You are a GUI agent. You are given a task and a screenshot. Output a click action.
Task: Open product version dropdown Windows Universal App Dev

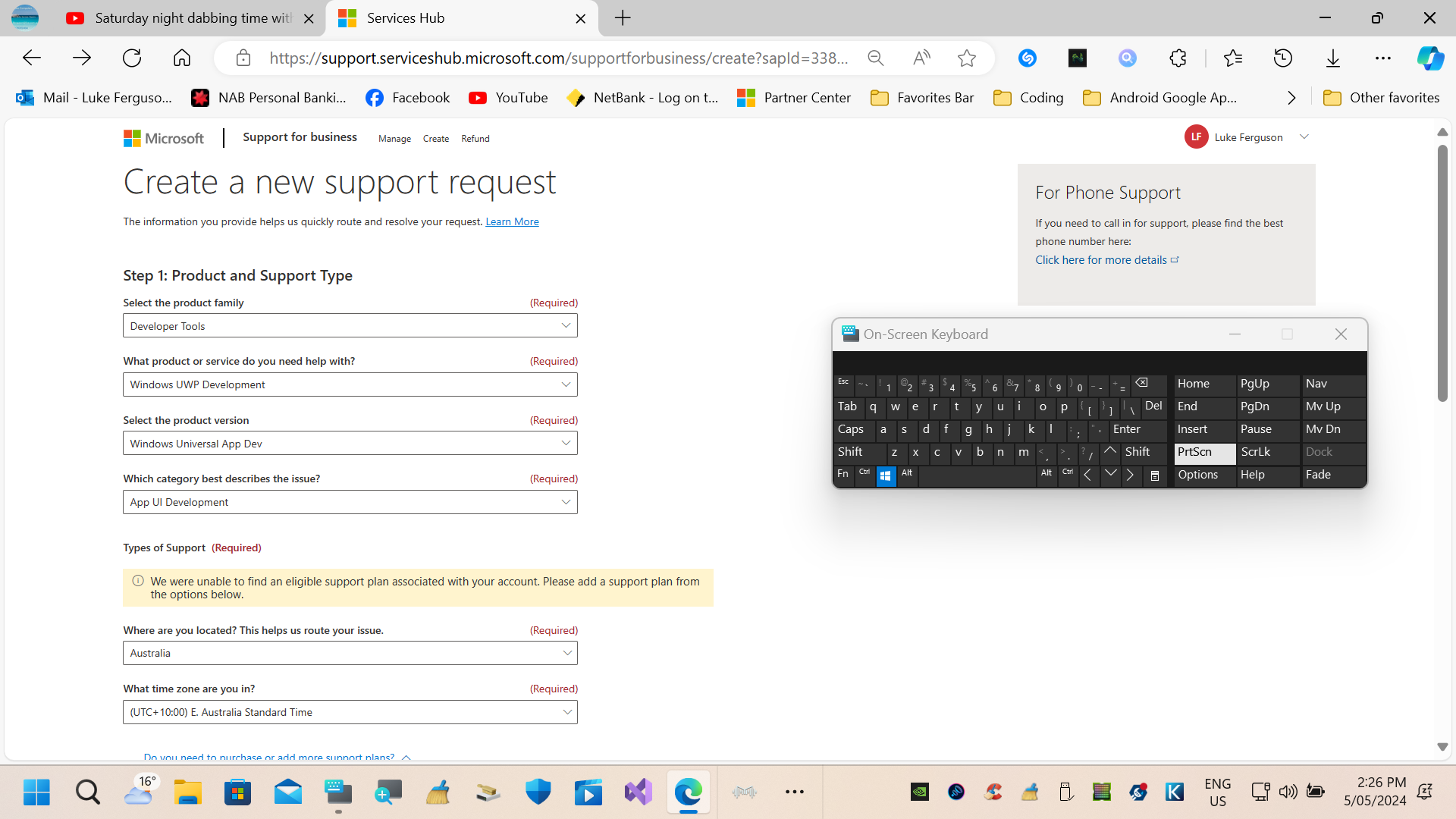coord(350,444)
